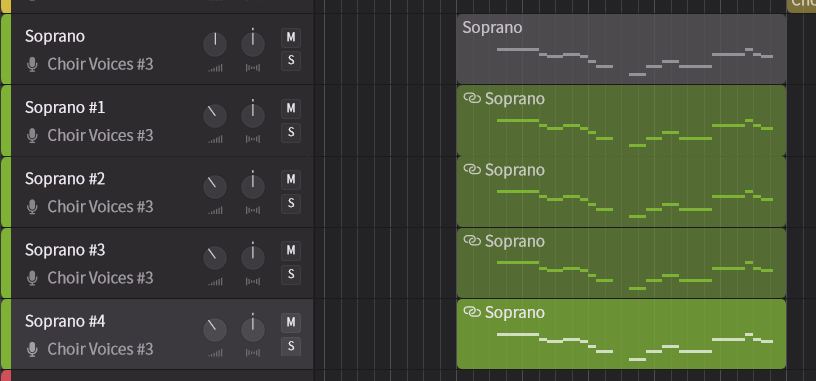Open Choir Voices #3 instrument on Soprano #2
Image resolution: width=816 pixels, height=381 pixels.
[x=100, y=207]
